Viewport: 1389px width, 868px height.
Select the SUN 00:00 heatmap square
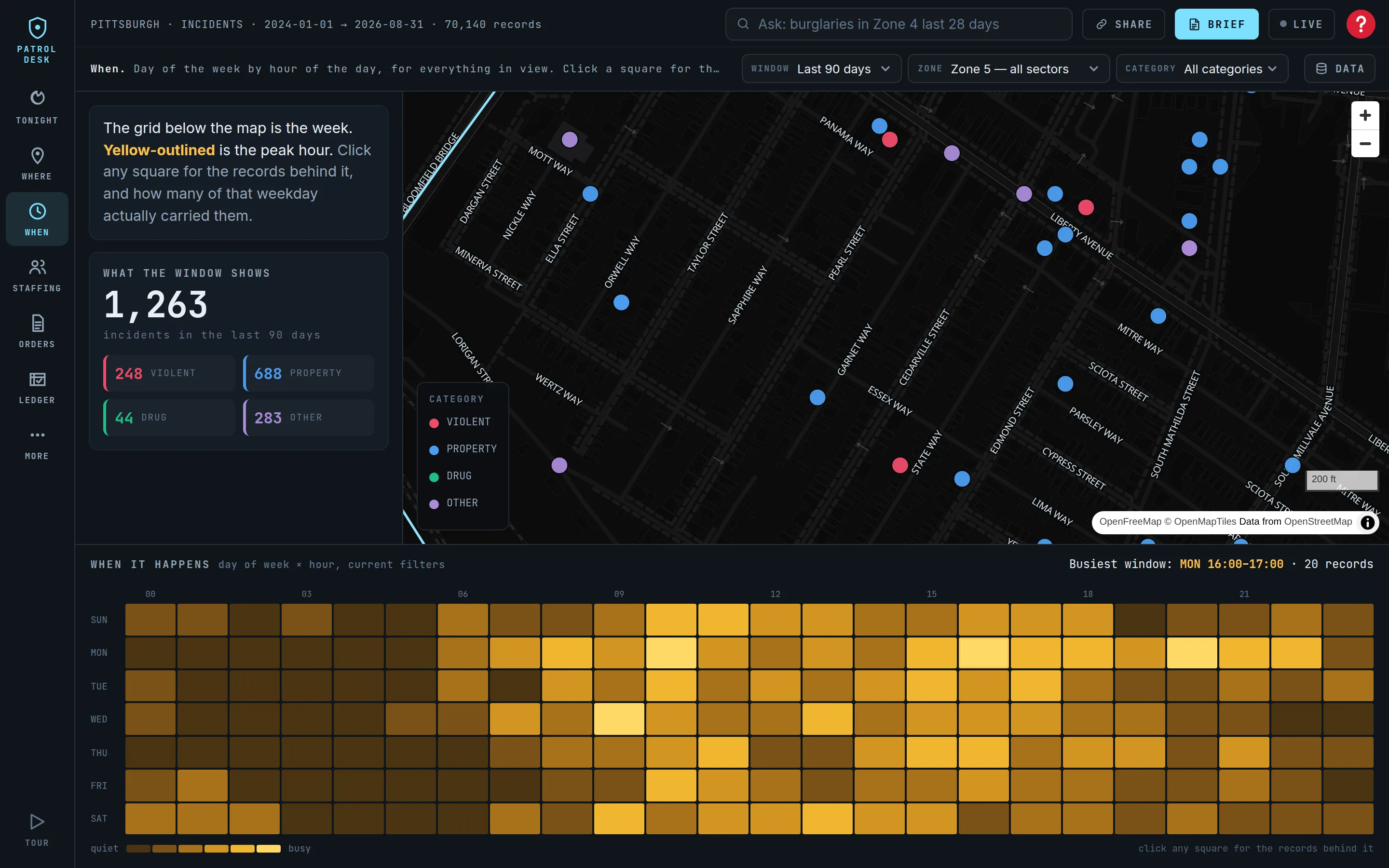[150, 620]
